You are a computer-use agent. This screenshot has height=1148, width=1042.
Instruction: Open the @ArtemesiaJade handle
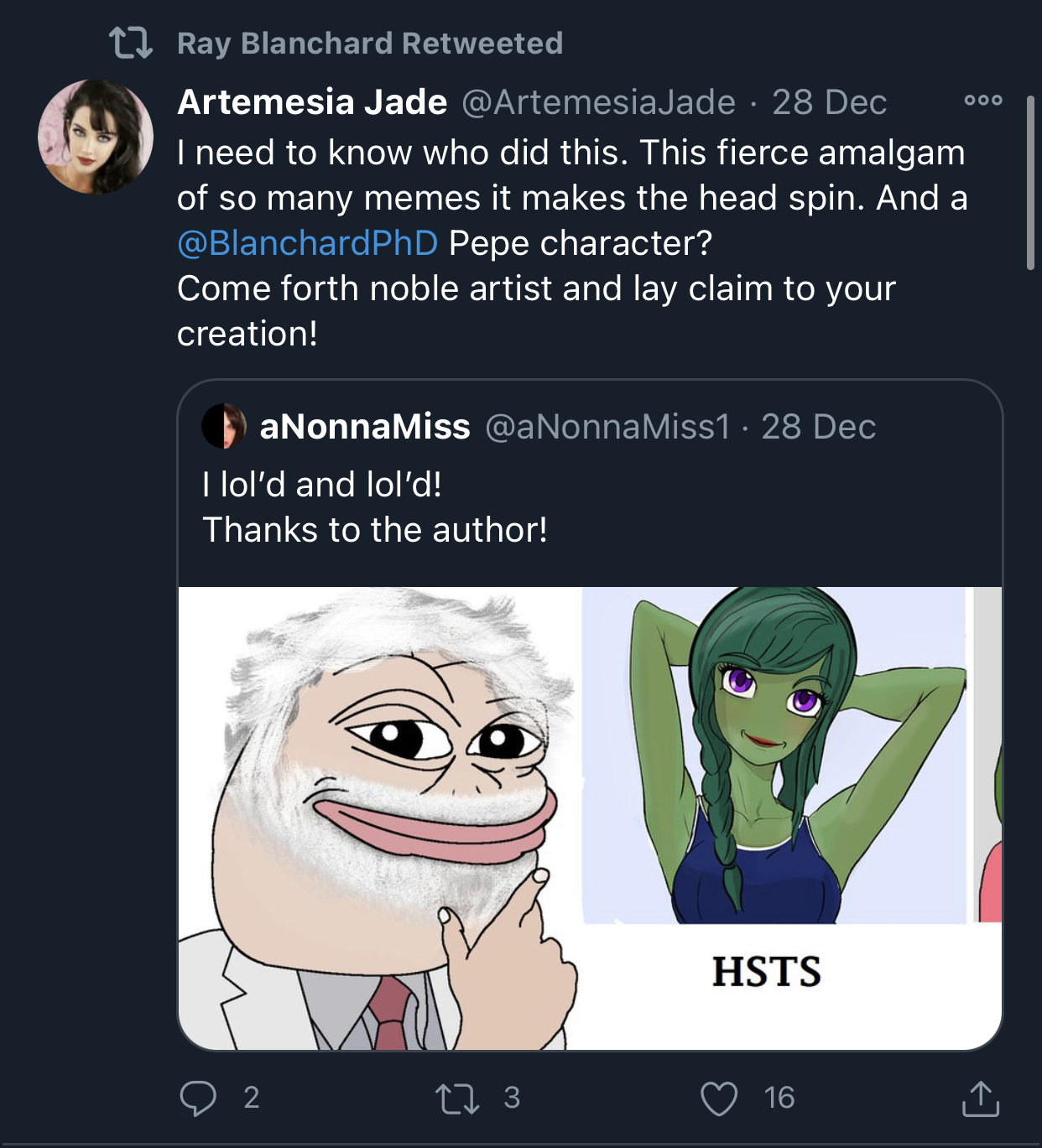(x=598, y=102)
